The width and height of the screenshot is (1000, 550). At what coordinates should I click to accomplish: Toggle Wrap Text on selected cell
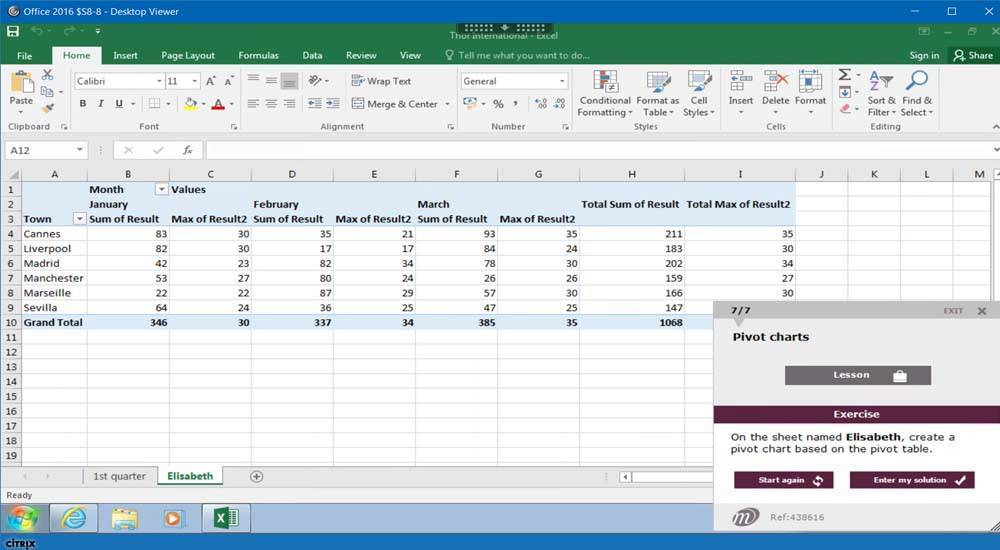[381, 81]
